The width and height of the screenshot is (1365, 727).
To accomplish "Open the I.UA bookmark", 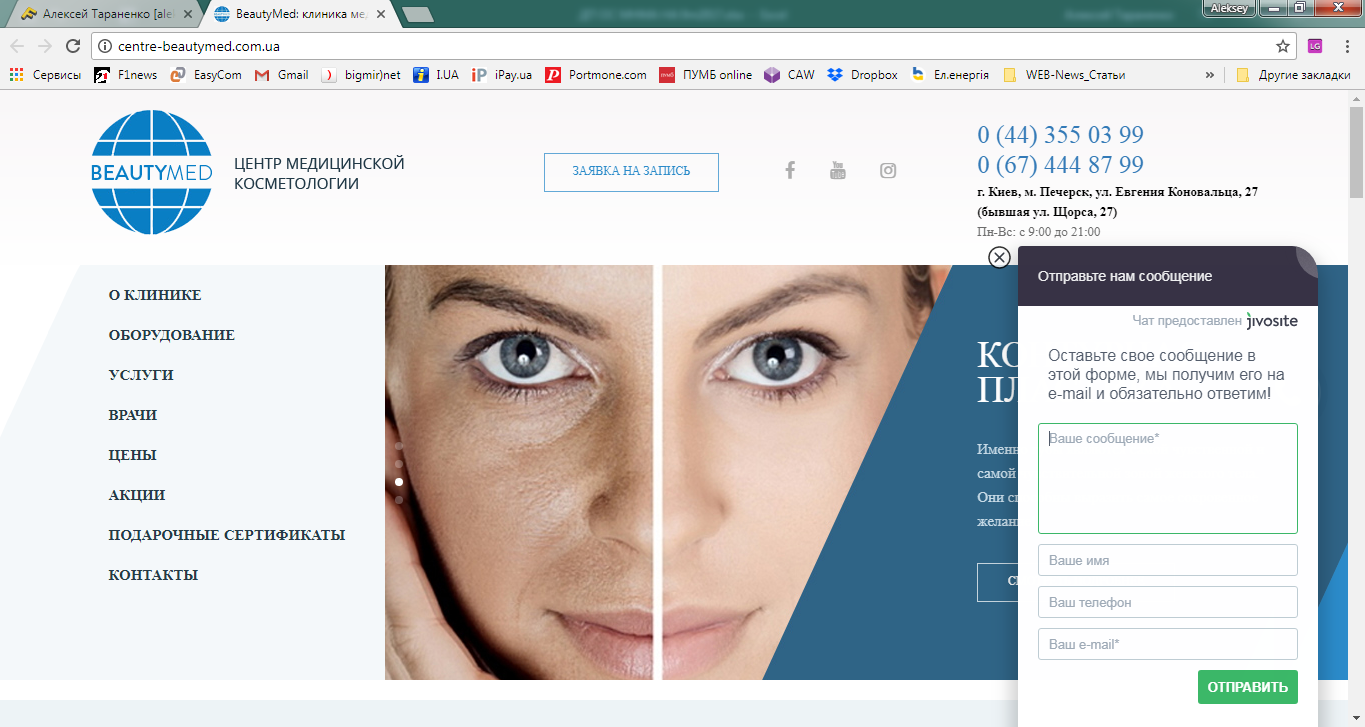I will coord(436,75).
